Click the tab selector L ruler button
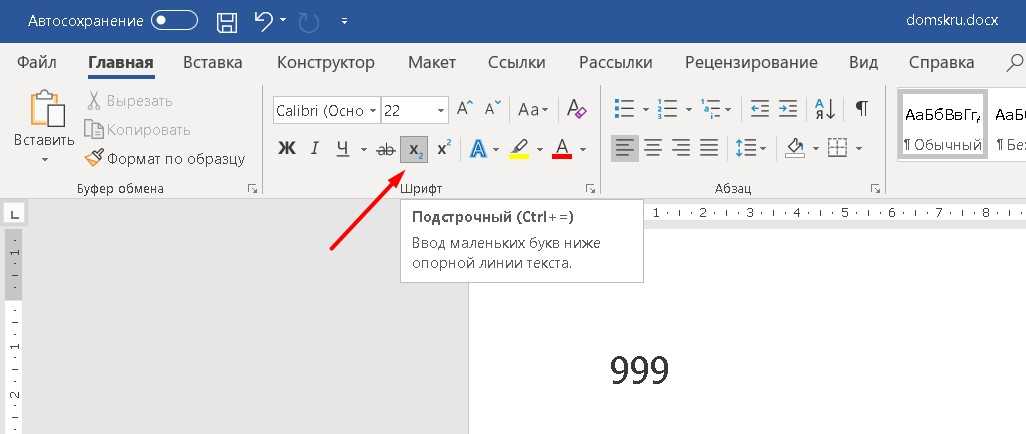The image size is (1026, 434). (x=13, y=213)
